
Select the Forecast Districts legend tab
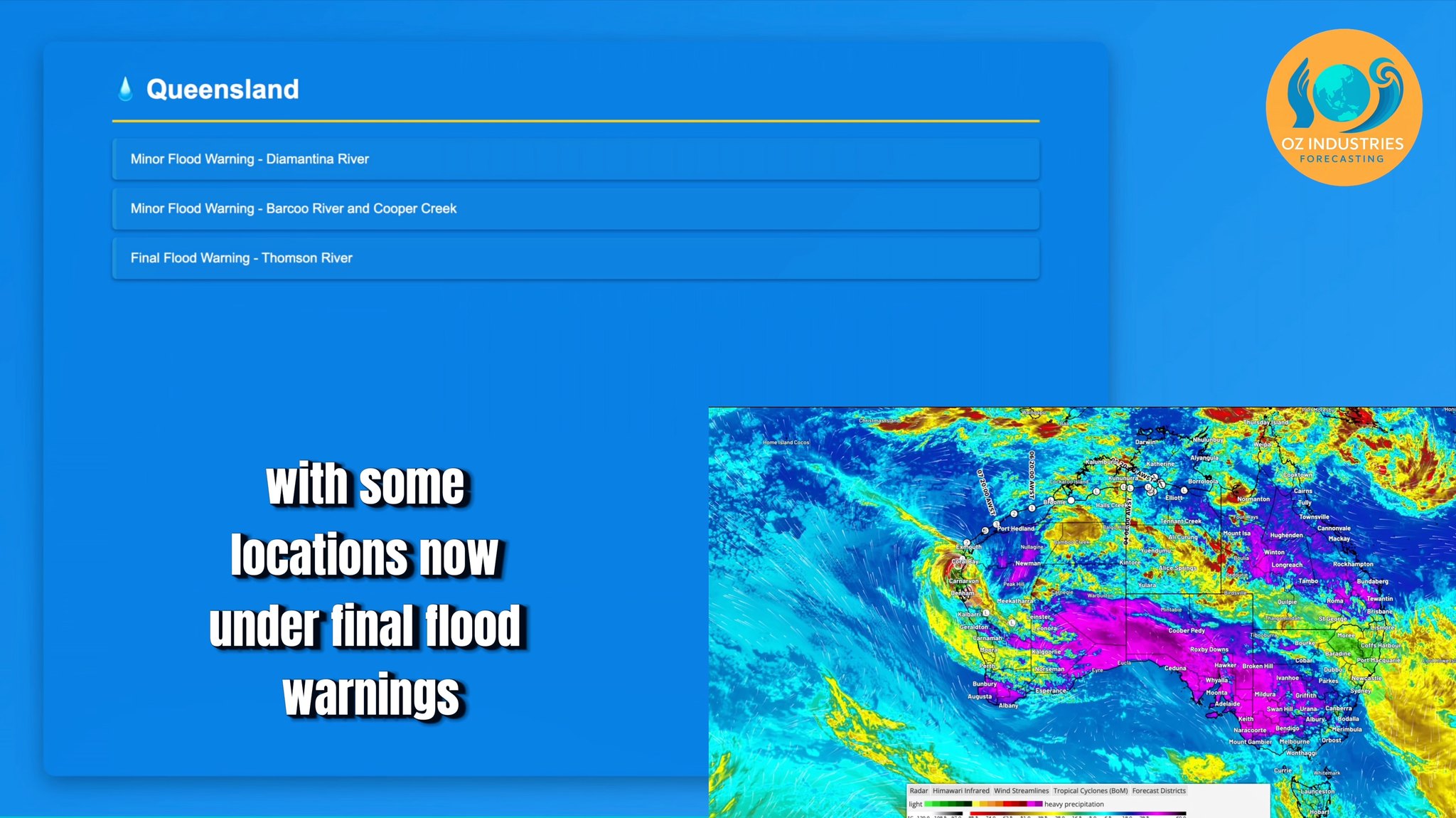(x=1159, y=790)
